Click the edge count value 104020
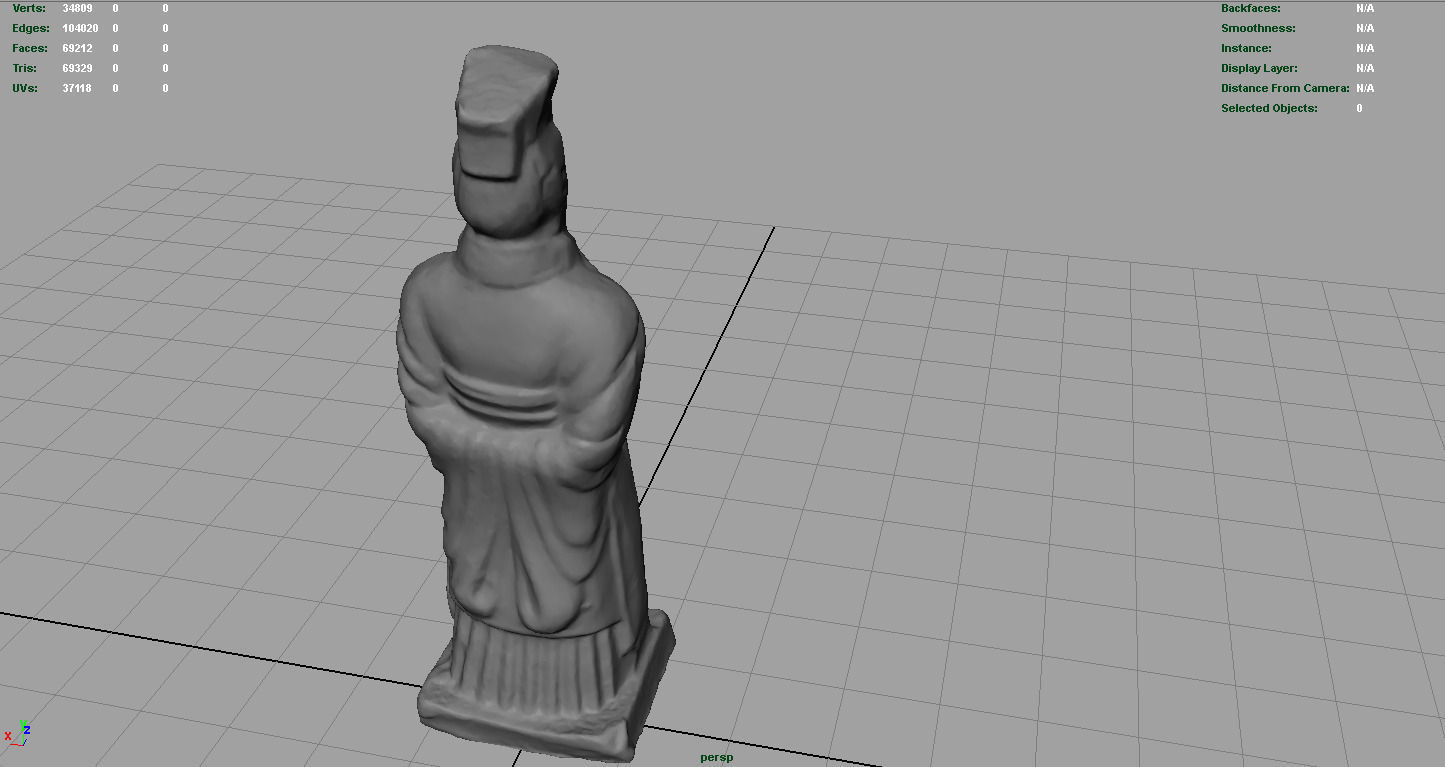This screenshot has width=1445, height=767. (80, 28)
